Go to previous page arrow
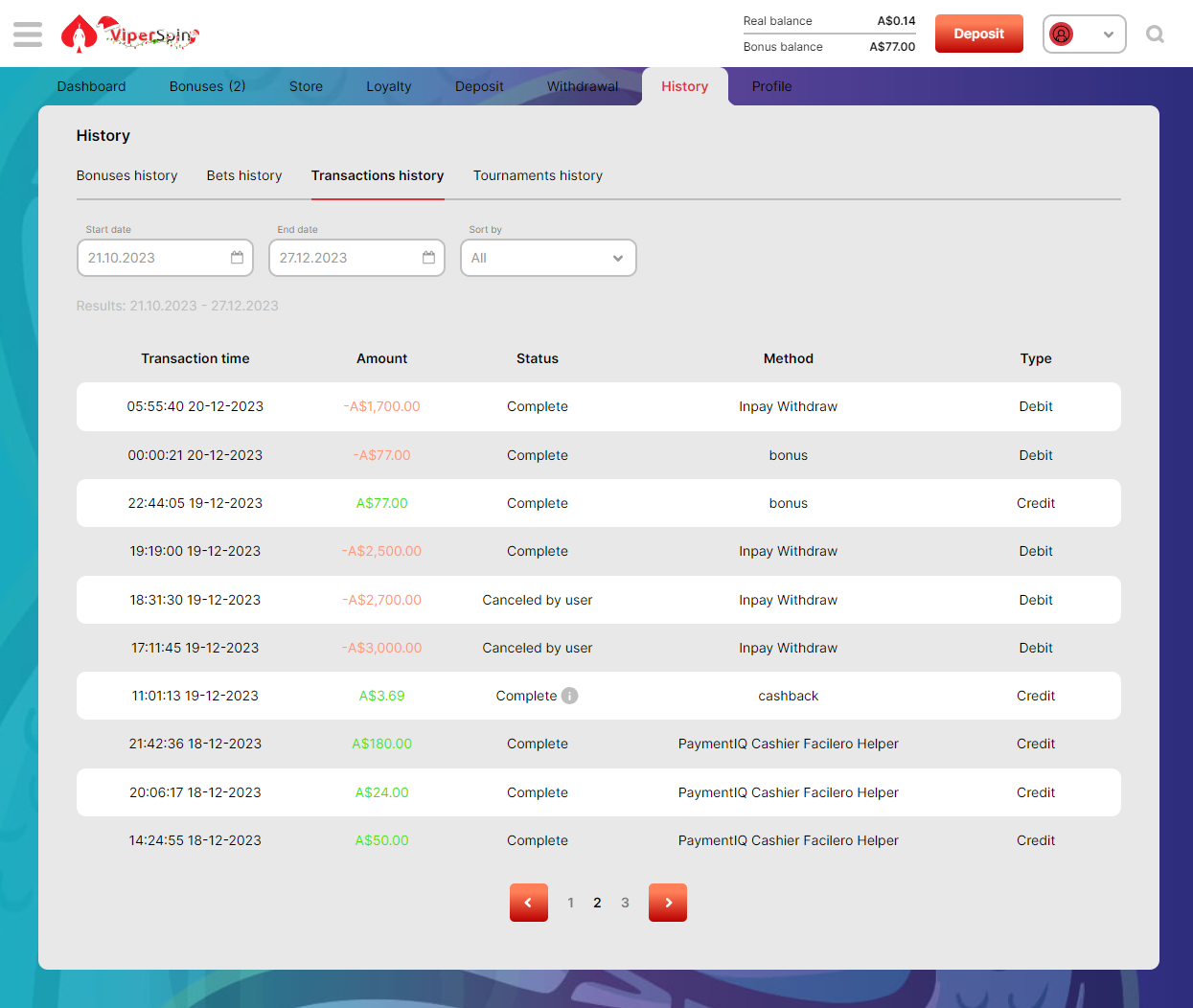The width and height of the screenshot is (1193, 1008). (528, 903)
